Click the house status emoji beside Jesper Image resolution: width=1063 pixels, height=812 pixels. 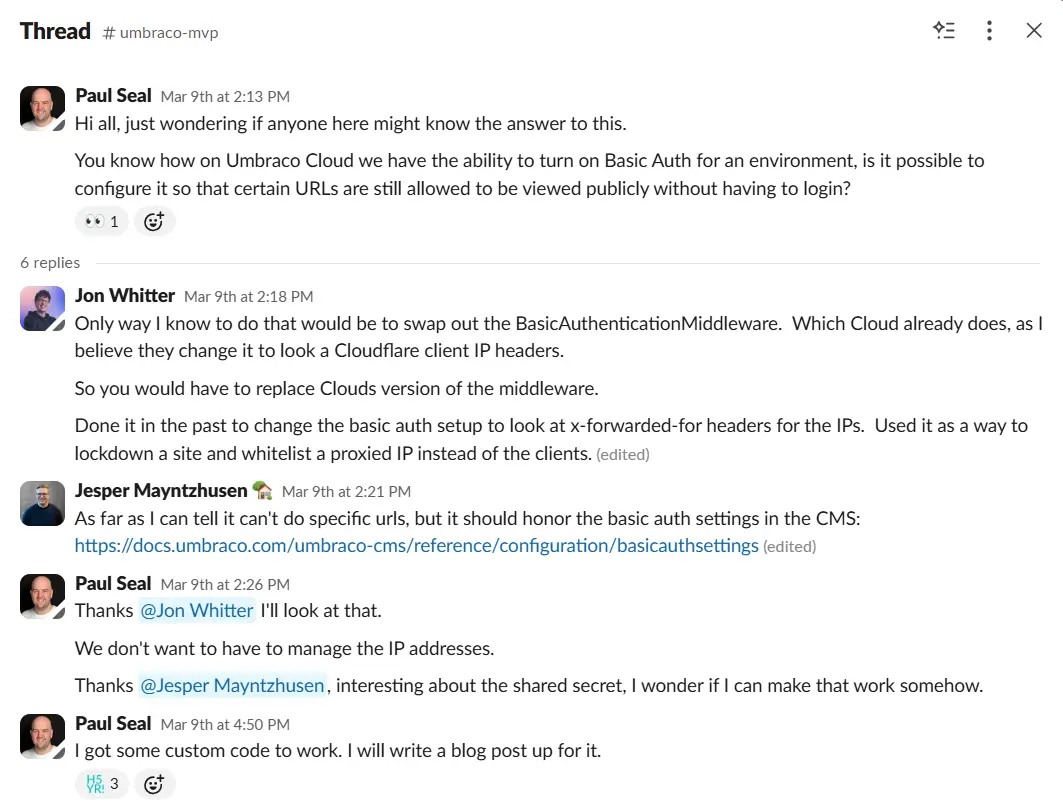coord(263,491)
